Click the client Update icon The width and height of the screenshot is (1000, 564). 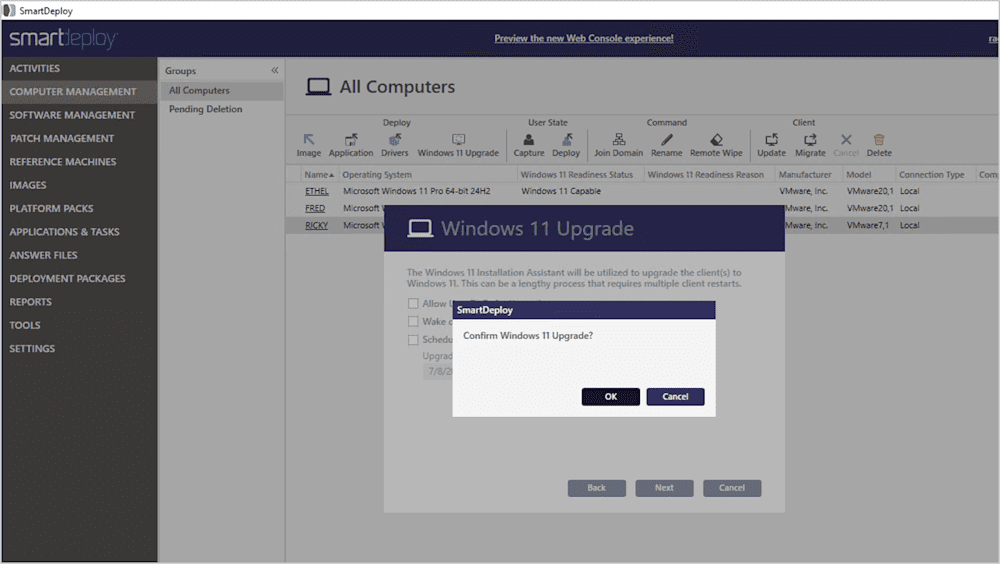tap(772, 140)
